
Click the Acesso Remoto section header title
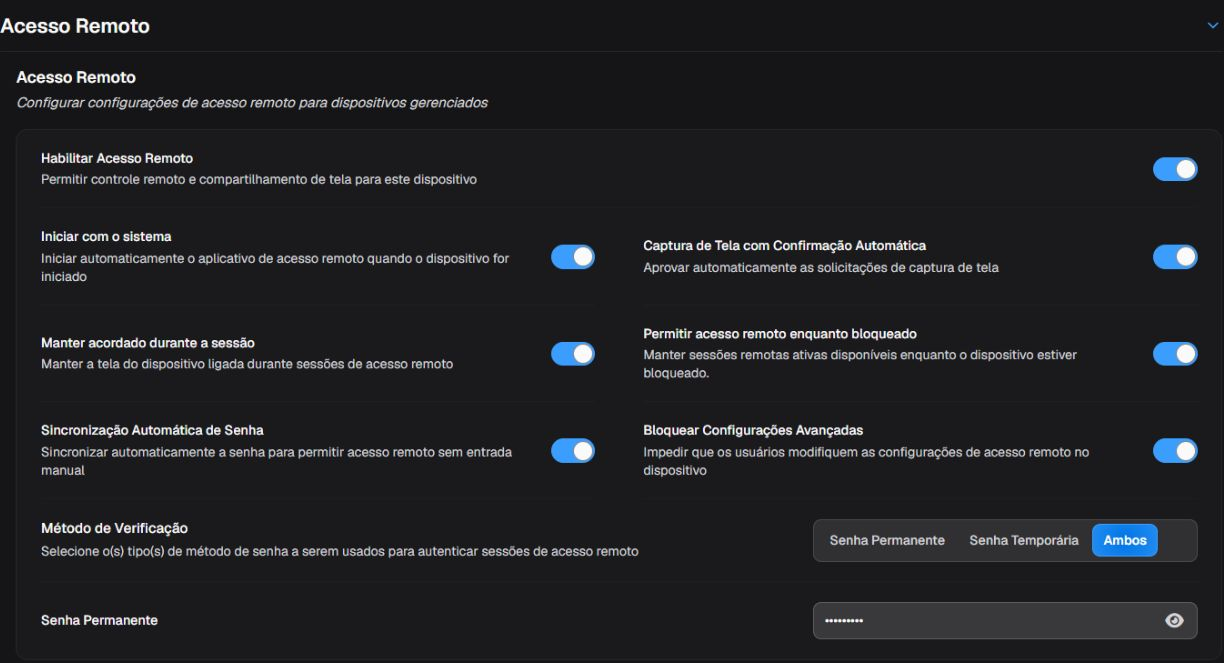coord(75,27)
